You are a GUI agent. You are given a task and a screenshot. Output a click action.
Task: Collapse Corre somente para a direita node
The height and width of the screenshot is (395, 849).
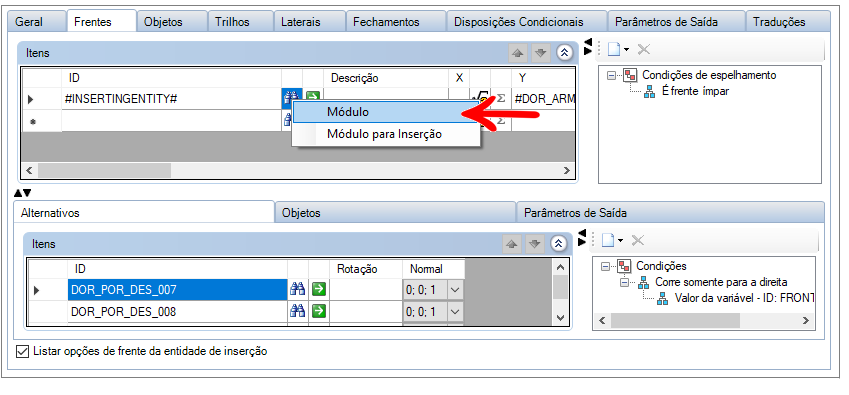coord(624,282)
